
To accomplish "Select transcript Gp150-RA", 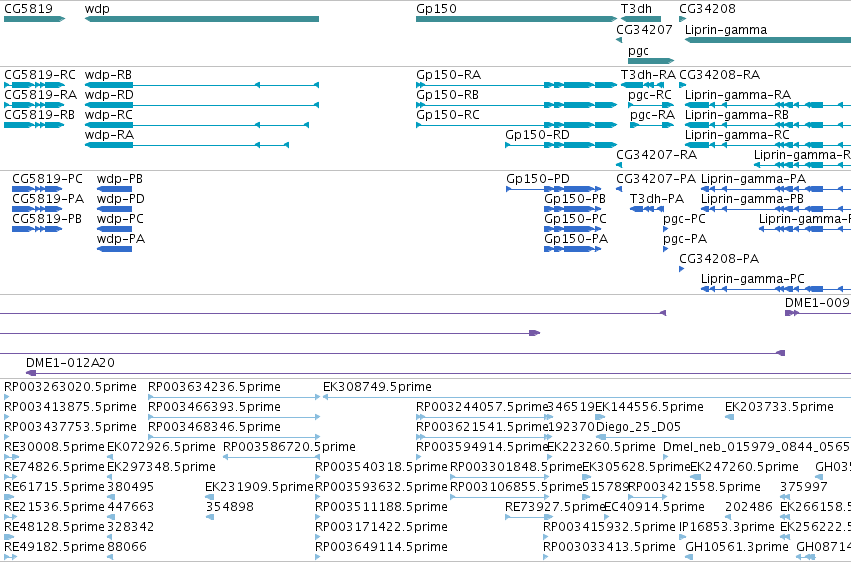I will (517, 85).
